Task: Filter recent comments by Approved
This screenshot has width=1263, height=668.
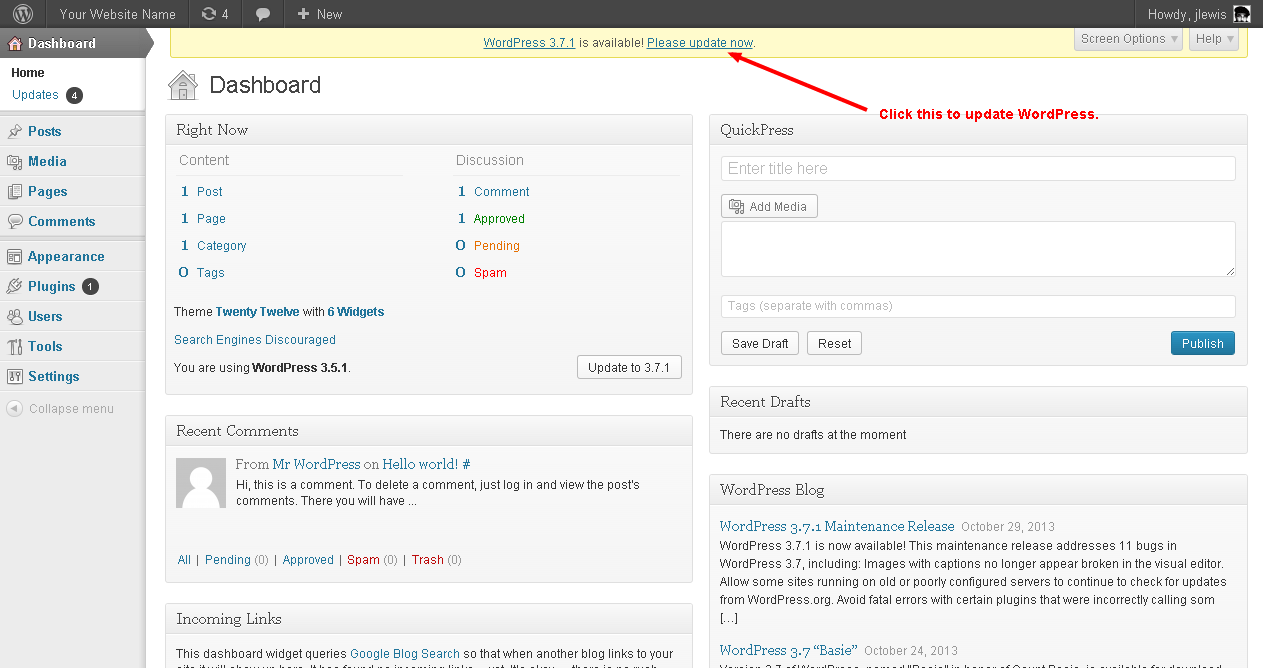Action: pos(308,560)
